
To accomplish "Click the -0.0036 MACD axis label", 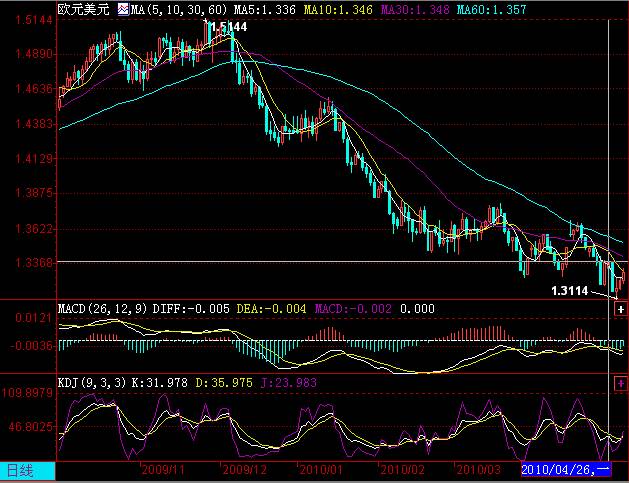I will point(31,346).
